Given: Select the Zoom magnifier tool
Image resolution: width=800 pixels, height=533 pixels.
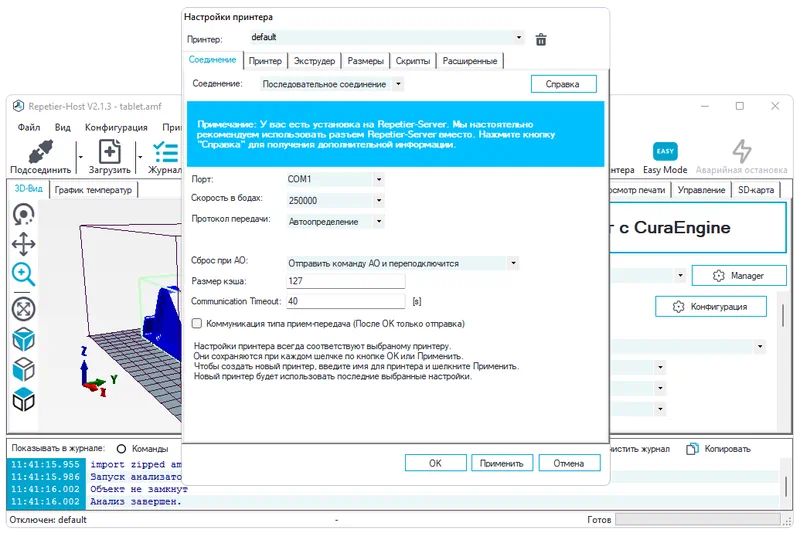Looking at the screenshot, I should [23, 274].
